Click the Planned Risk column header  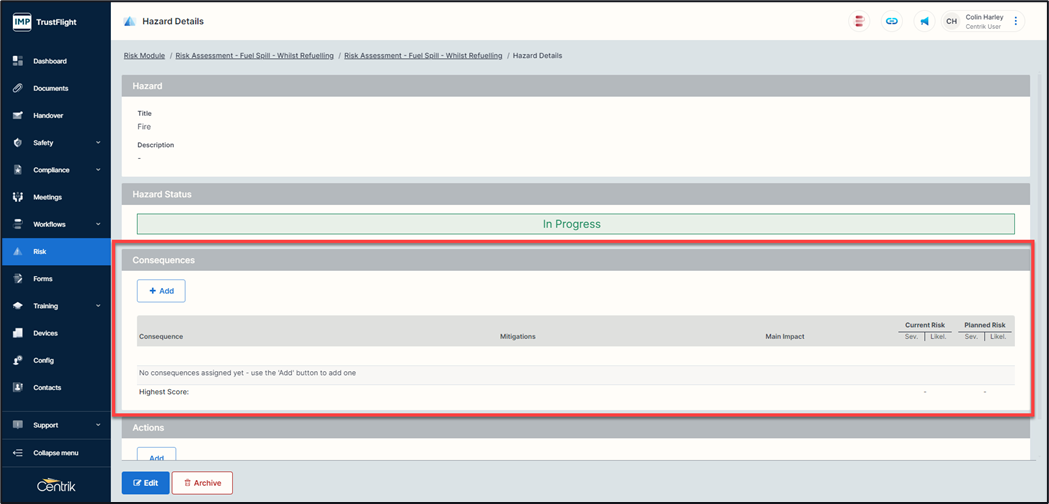[x=985, y=325]
